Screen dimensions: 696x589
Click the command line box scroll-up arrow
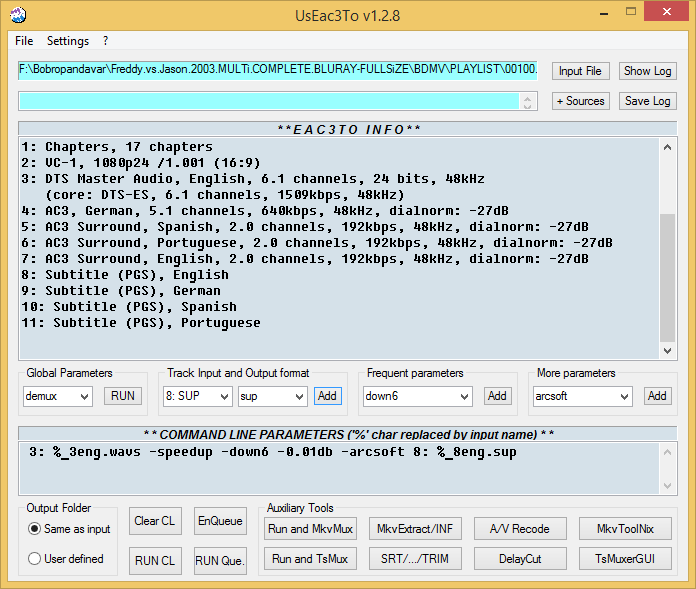coord(668,452)
